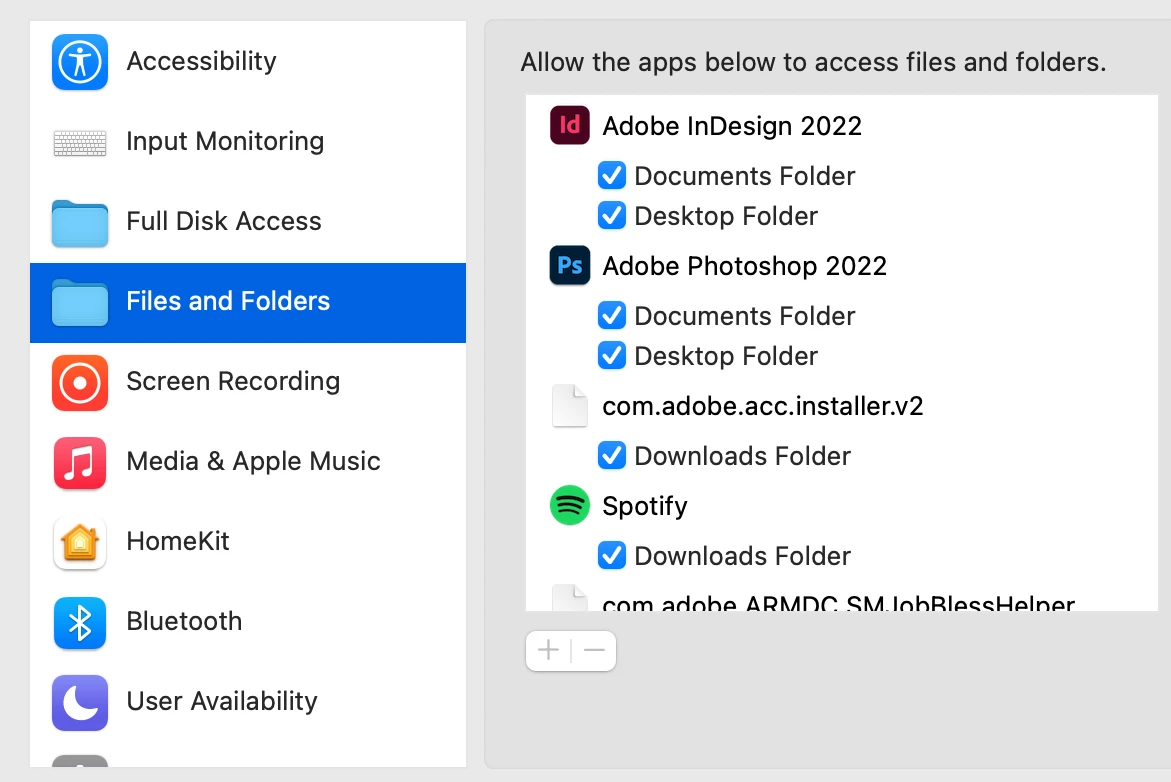Click the Media & Apple Music note icon
This screenshot has width=1171, height=782.
(x=80, y=462)
